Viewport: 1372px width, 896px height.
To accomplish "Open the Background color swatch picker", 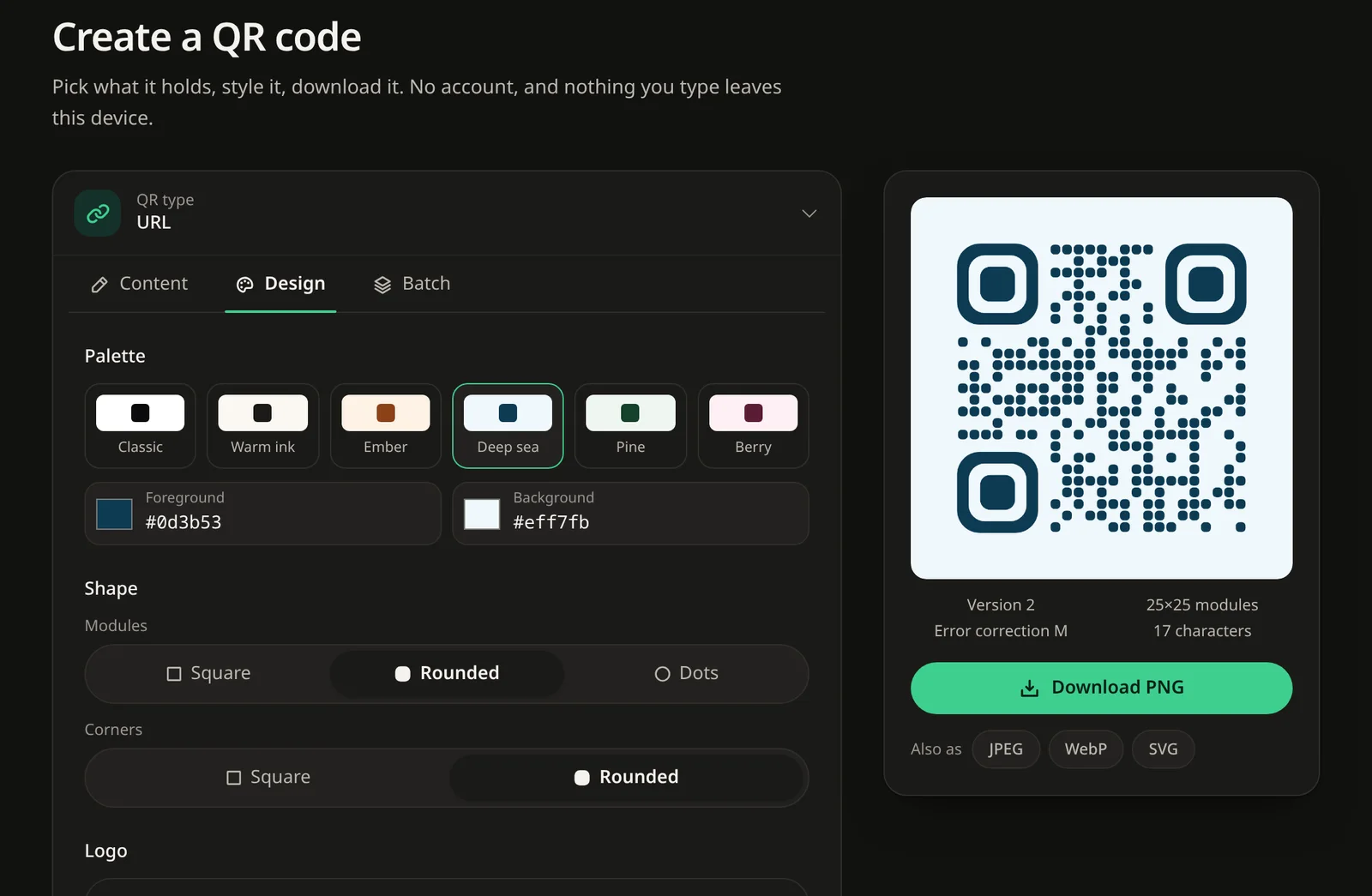I will coord(482,514).
